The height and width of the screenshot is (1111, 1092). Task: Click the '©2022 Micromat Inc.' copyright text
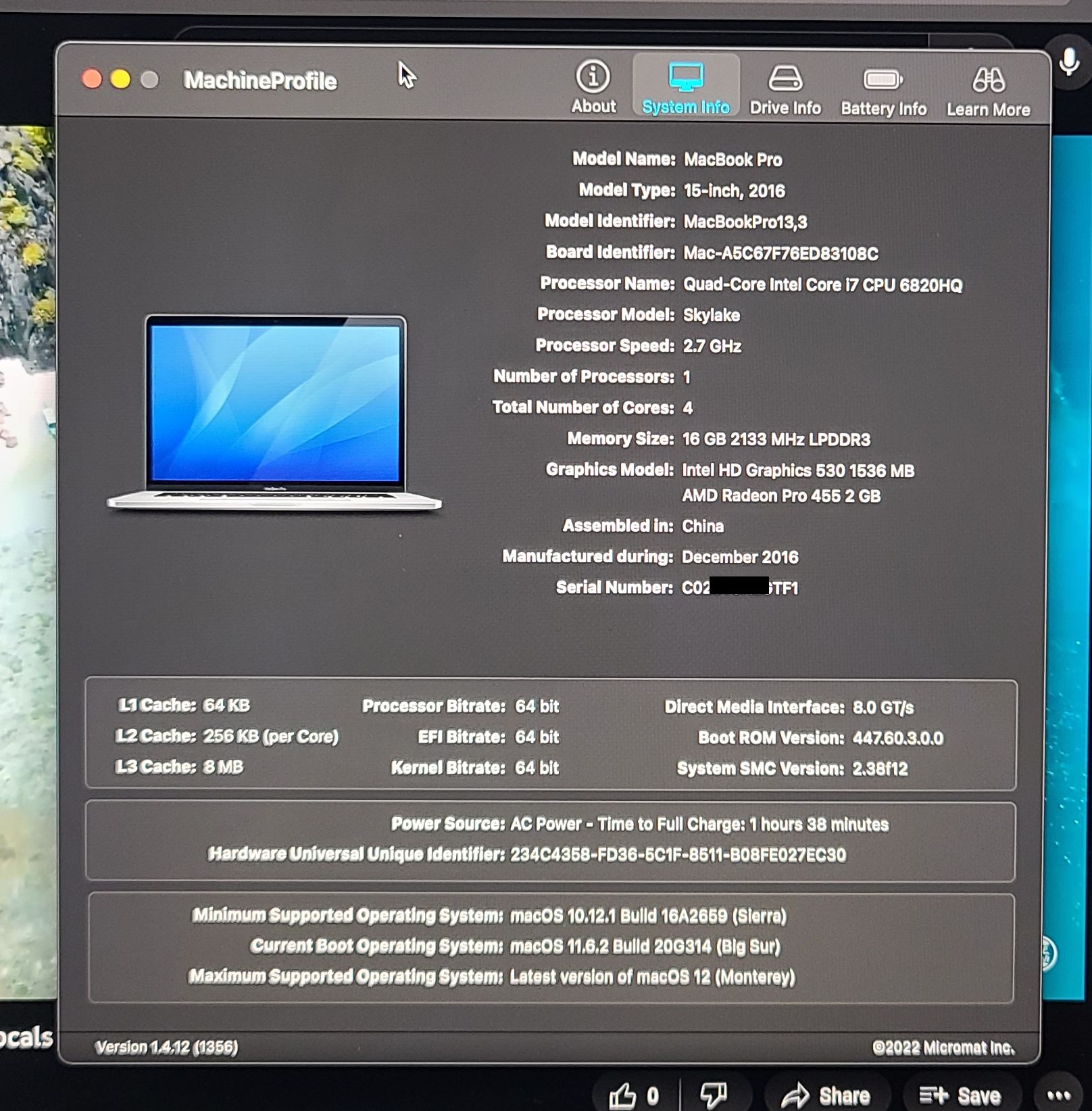click(x=943, y=1048)
